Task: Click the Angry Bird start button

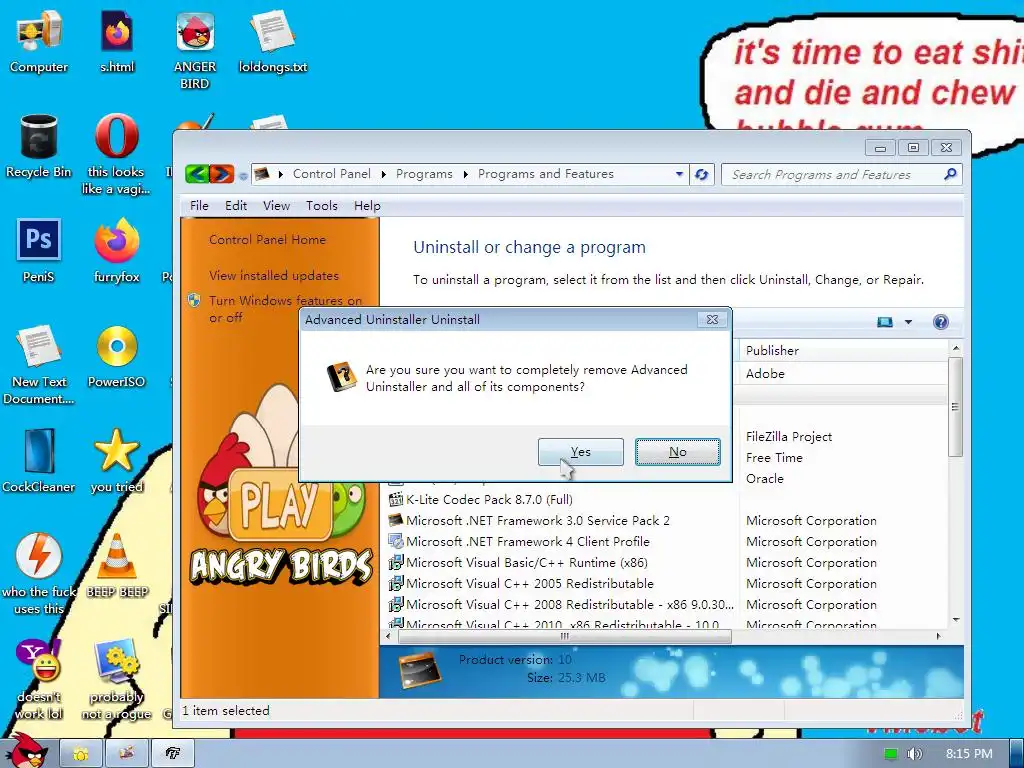Action: click(26, 751)
